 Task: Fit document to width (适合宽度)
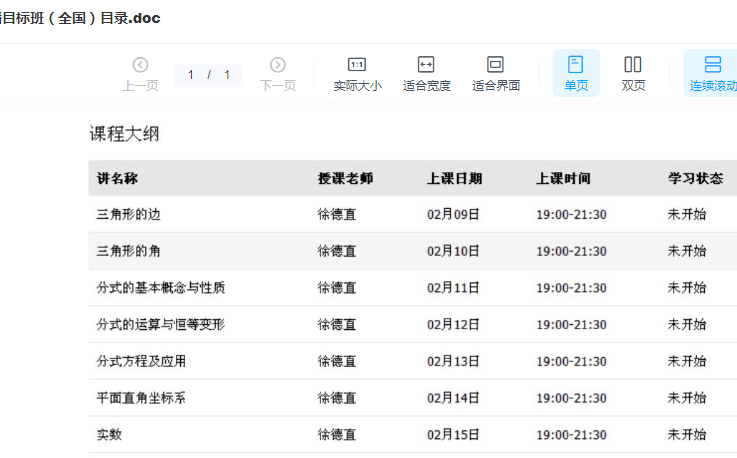click(x=426, y=74)
